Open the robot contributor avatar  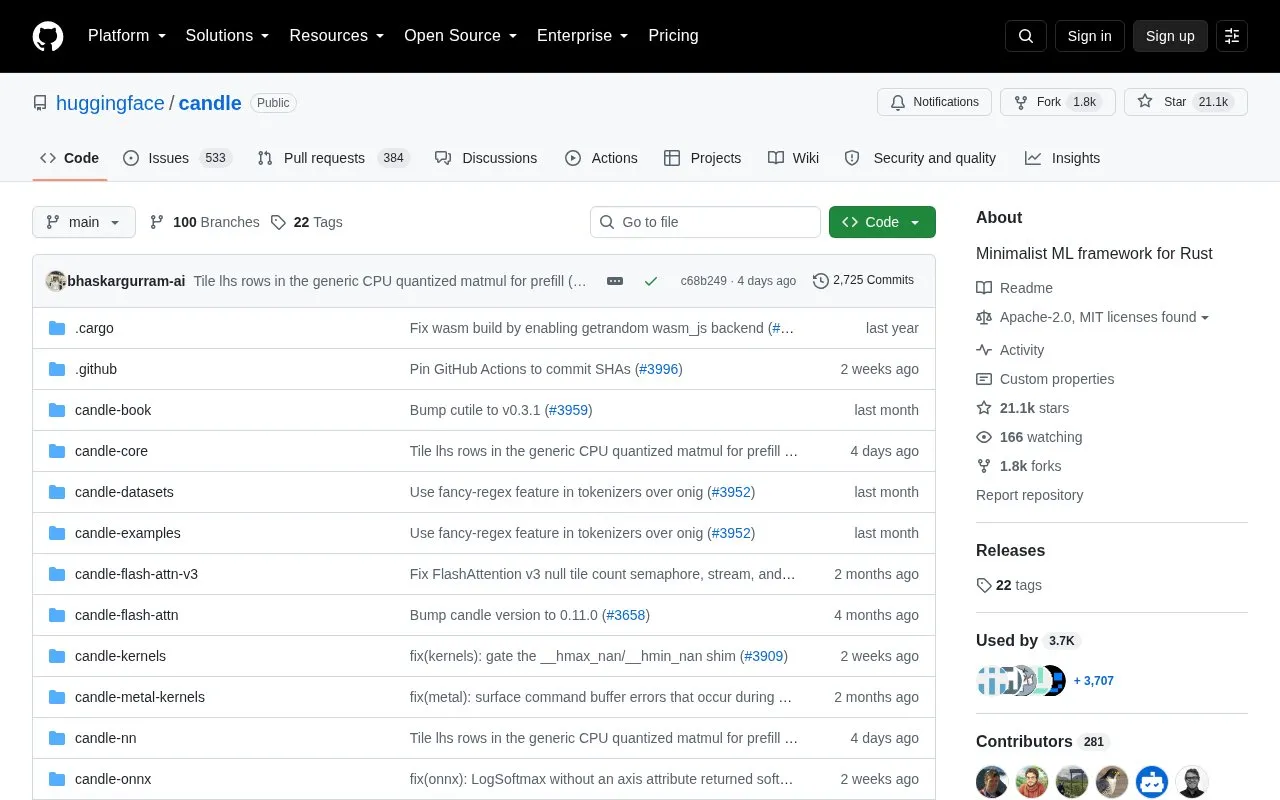click(x=1152, y=782)
